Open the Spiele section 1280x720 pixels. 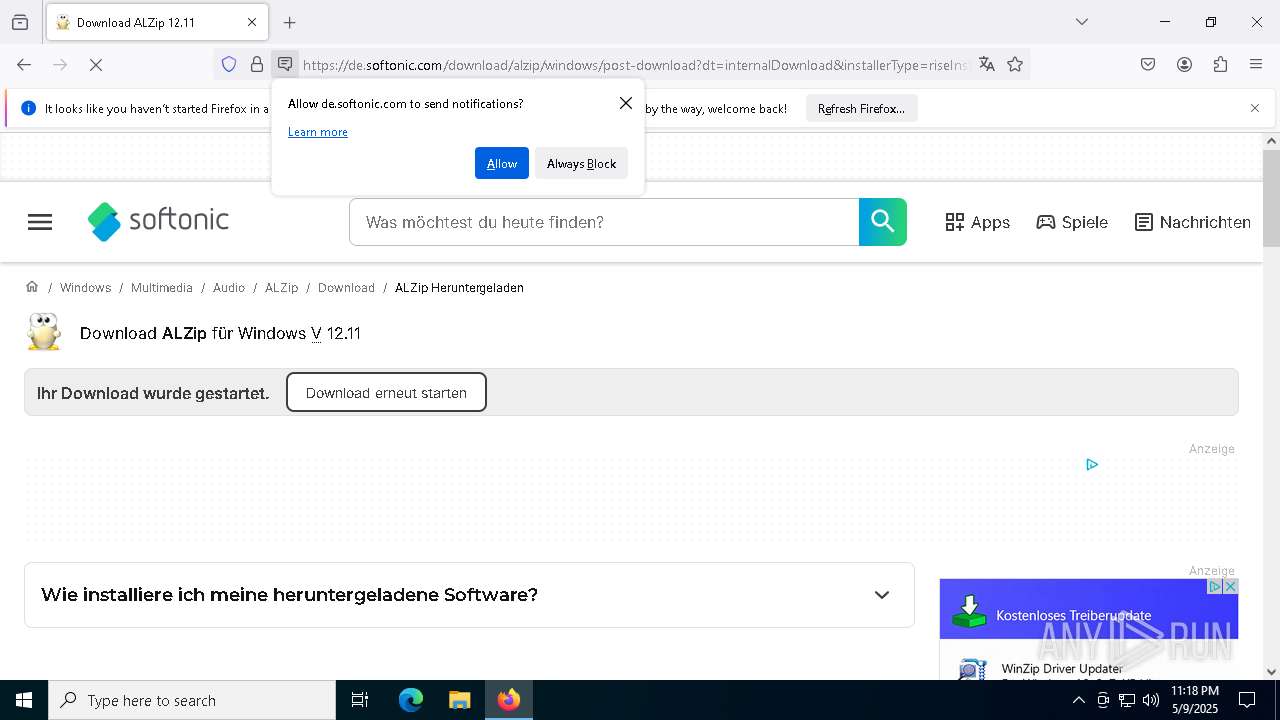pyautogui.click(x=1072, y=222)
